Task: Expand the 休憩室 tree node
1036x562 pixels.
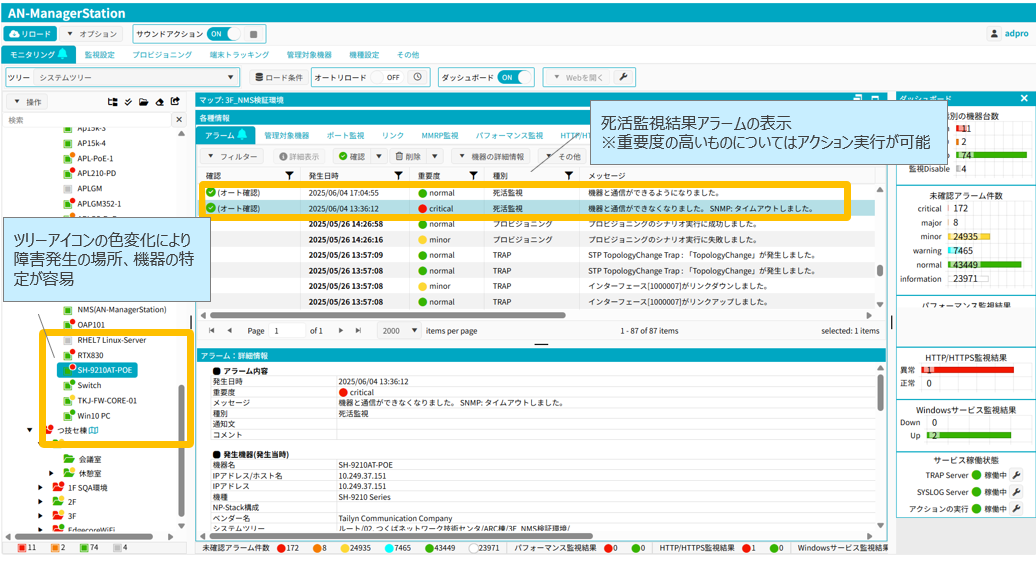Action: pos(52,474)
